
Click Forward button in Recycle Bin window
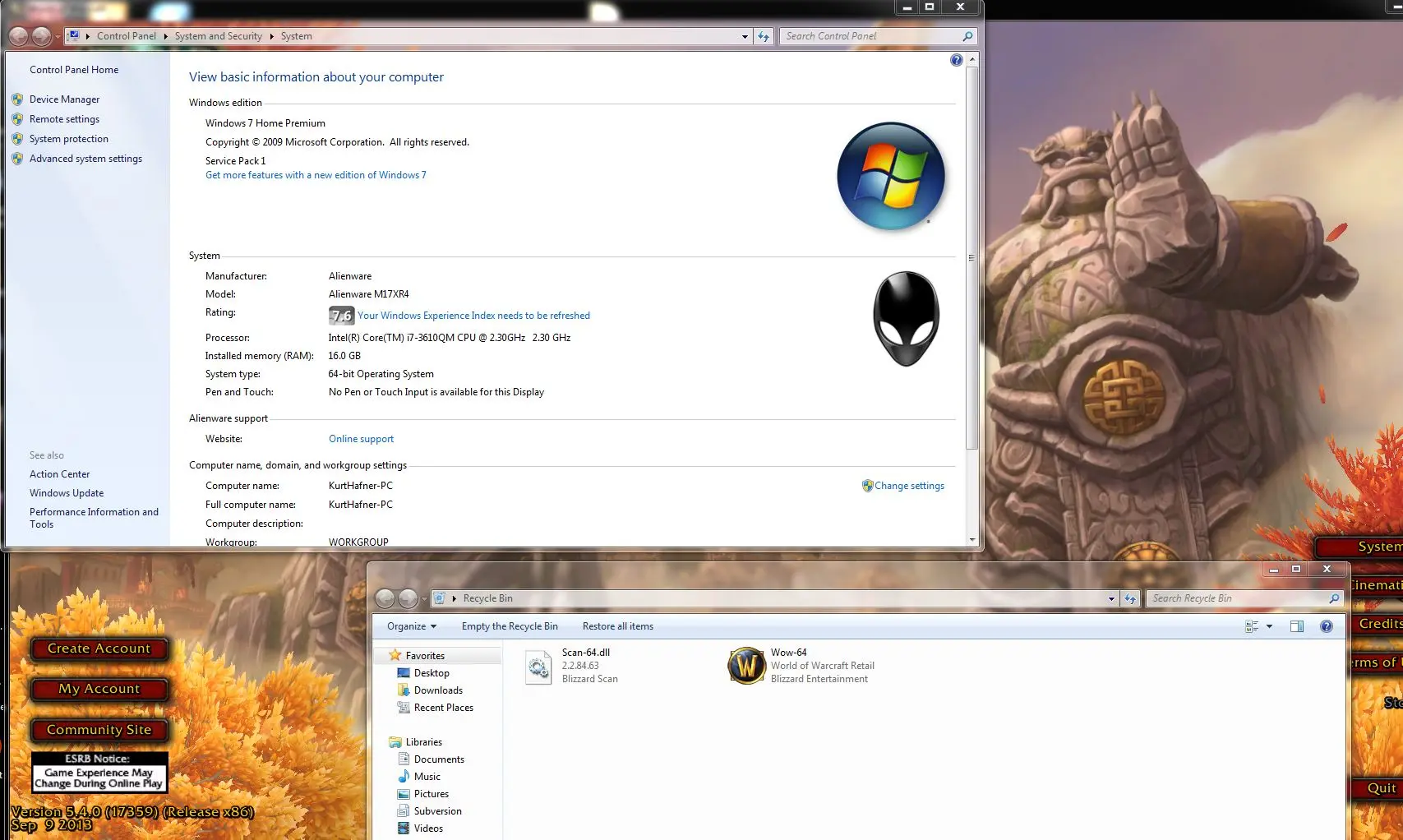[408, 598]
